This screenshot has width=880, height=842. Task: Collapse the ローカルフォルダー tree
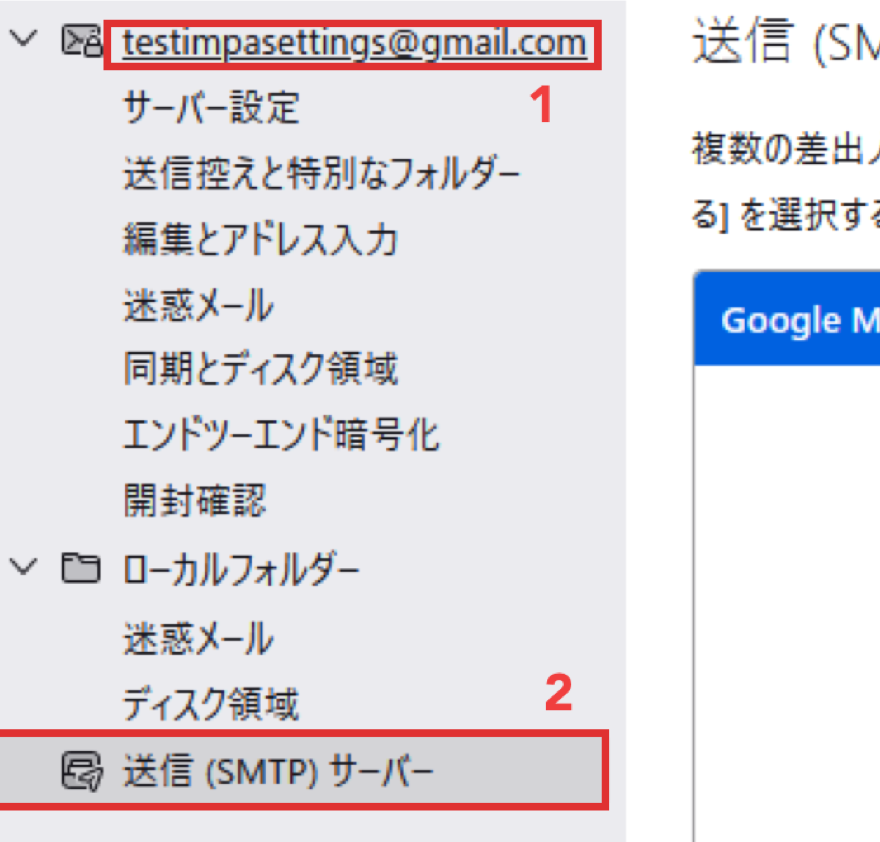point(24,567)
